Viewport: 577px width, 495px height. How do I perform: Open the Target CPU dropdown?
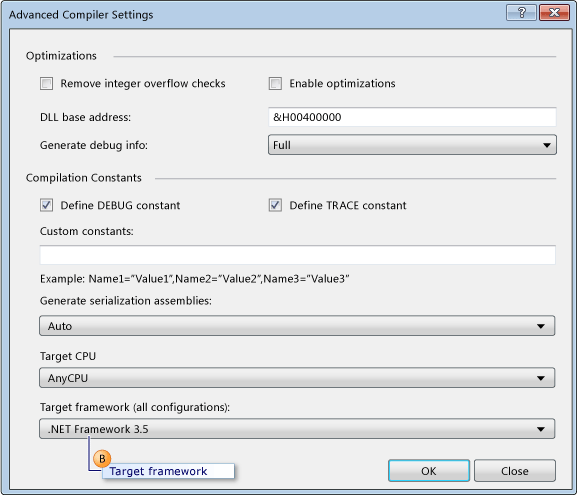pos(297,378)
